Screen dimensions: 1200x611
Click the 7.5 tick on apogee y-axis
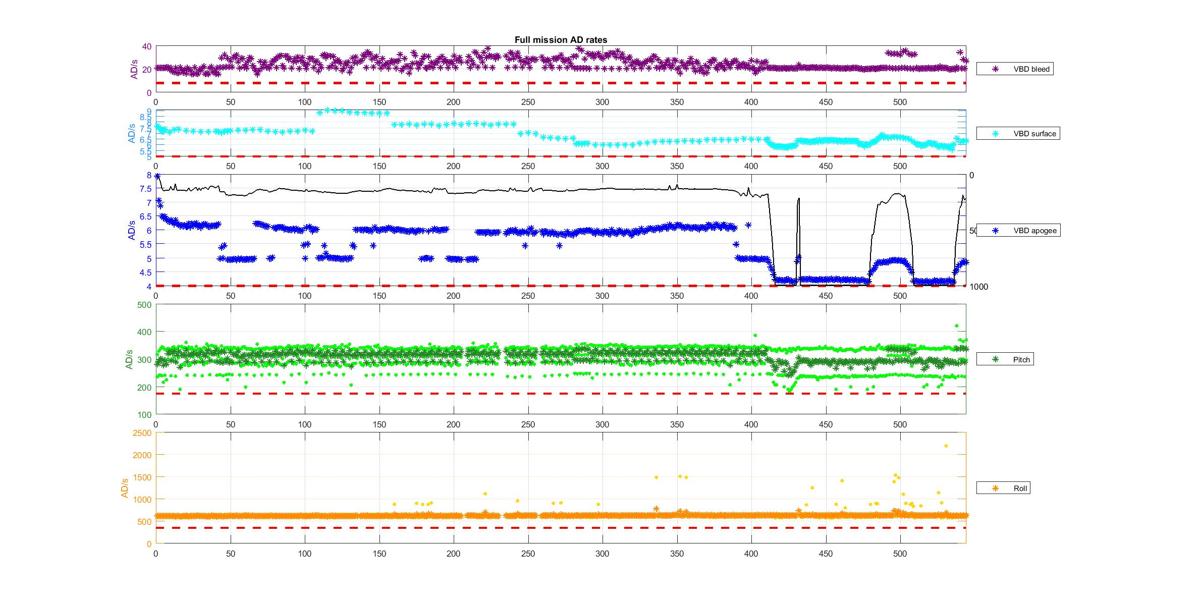click(x=146, y=189)
